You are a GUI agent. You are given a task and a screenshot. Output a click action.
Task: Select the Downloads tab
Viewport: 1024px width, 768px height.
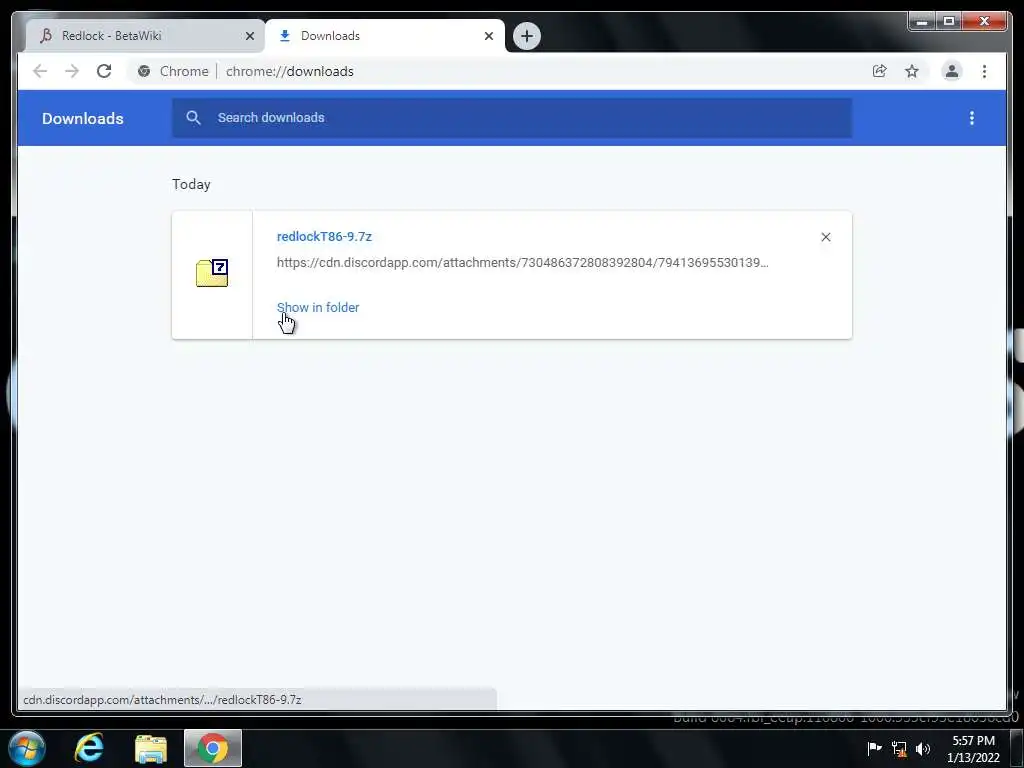point(384,36)
